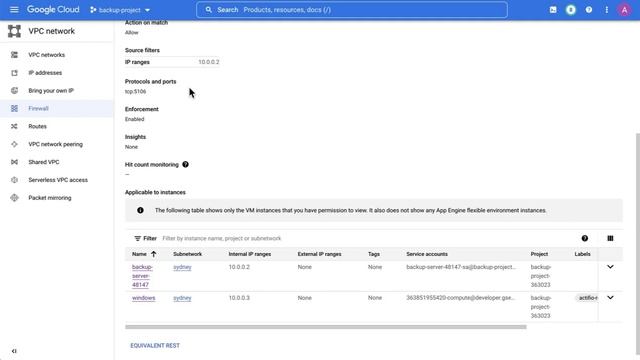Activate the Cloud Shell icon
Viewport: 640px width, 360px height.
click(553, 10)
